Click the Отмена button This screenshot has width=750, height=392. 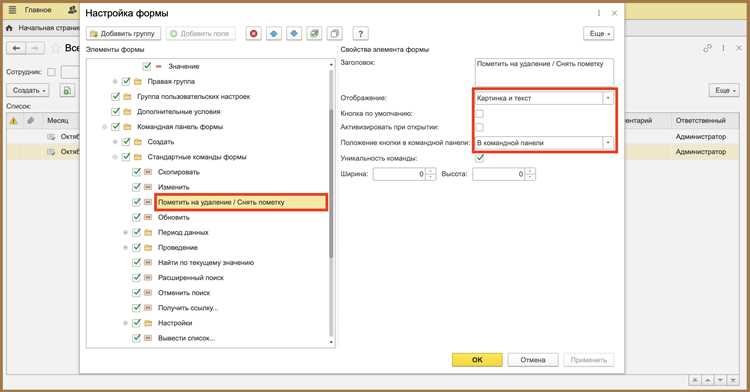[x=533, y=360]
